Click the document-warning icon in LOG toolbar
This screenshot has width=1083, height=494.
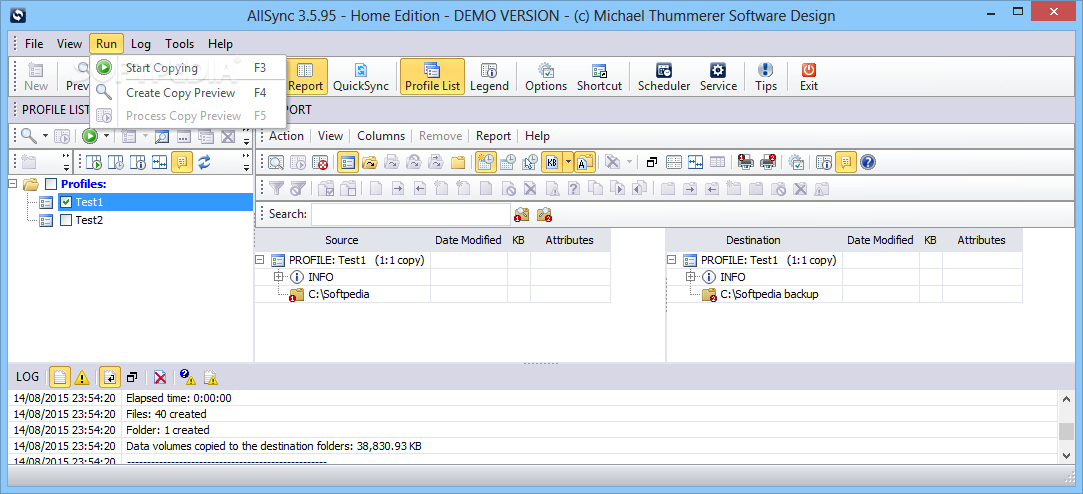click(x=211, y=377)
